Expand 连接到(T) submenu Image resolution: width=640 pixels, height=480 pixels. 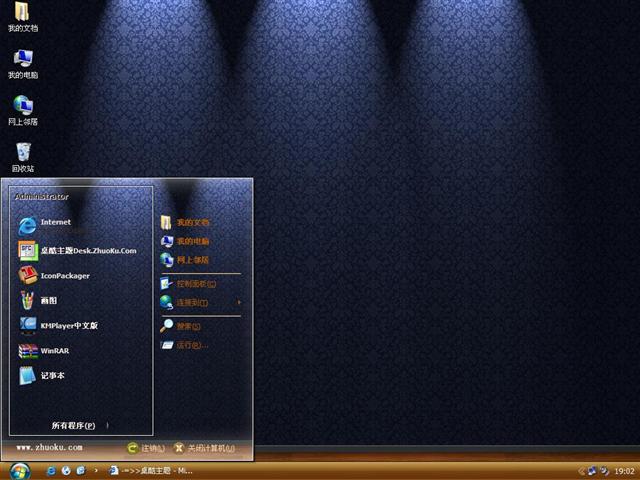(x=200, y=302)
